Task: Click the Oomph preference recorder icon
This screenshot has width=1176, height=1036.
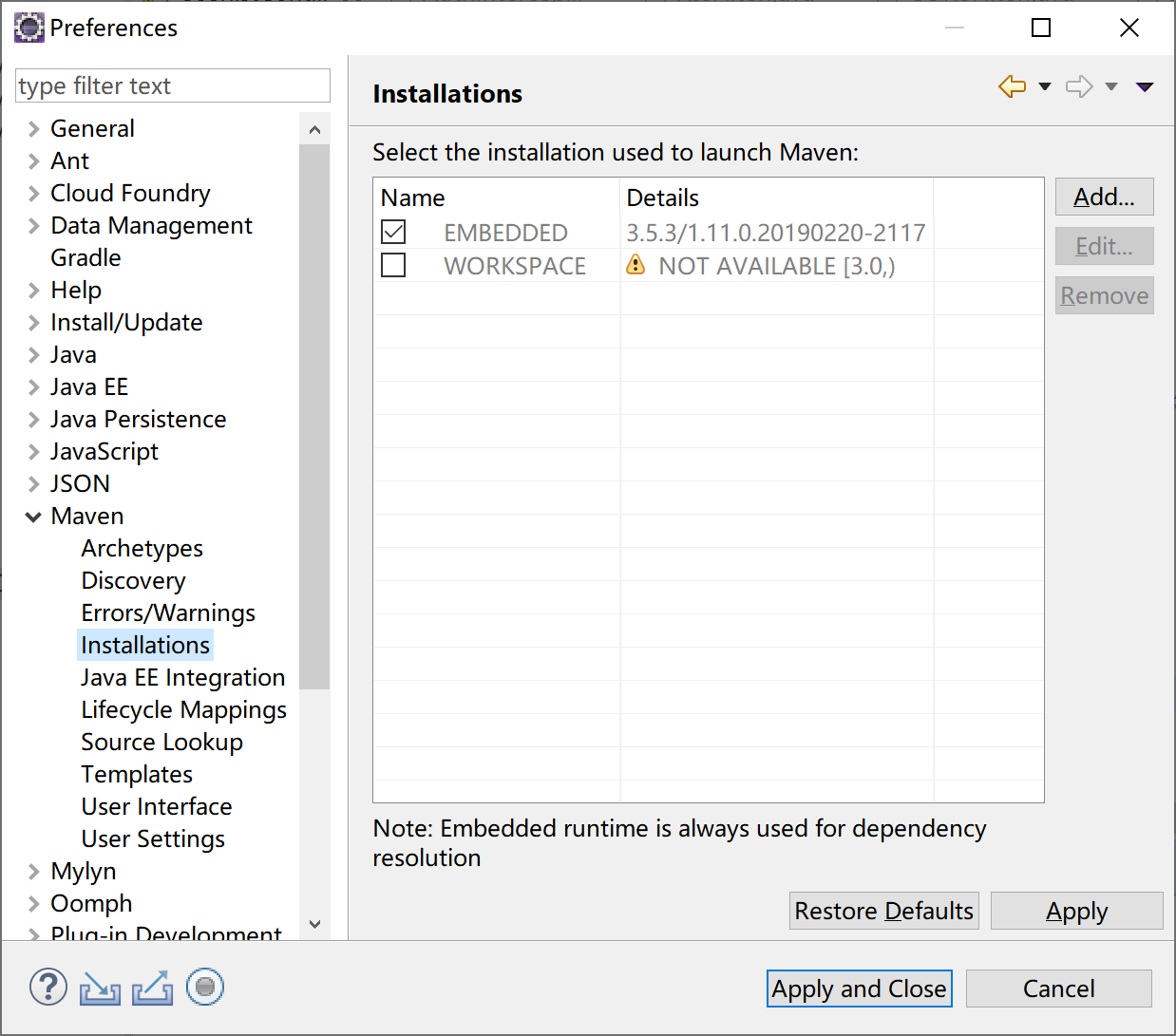Action: point(205,988)
